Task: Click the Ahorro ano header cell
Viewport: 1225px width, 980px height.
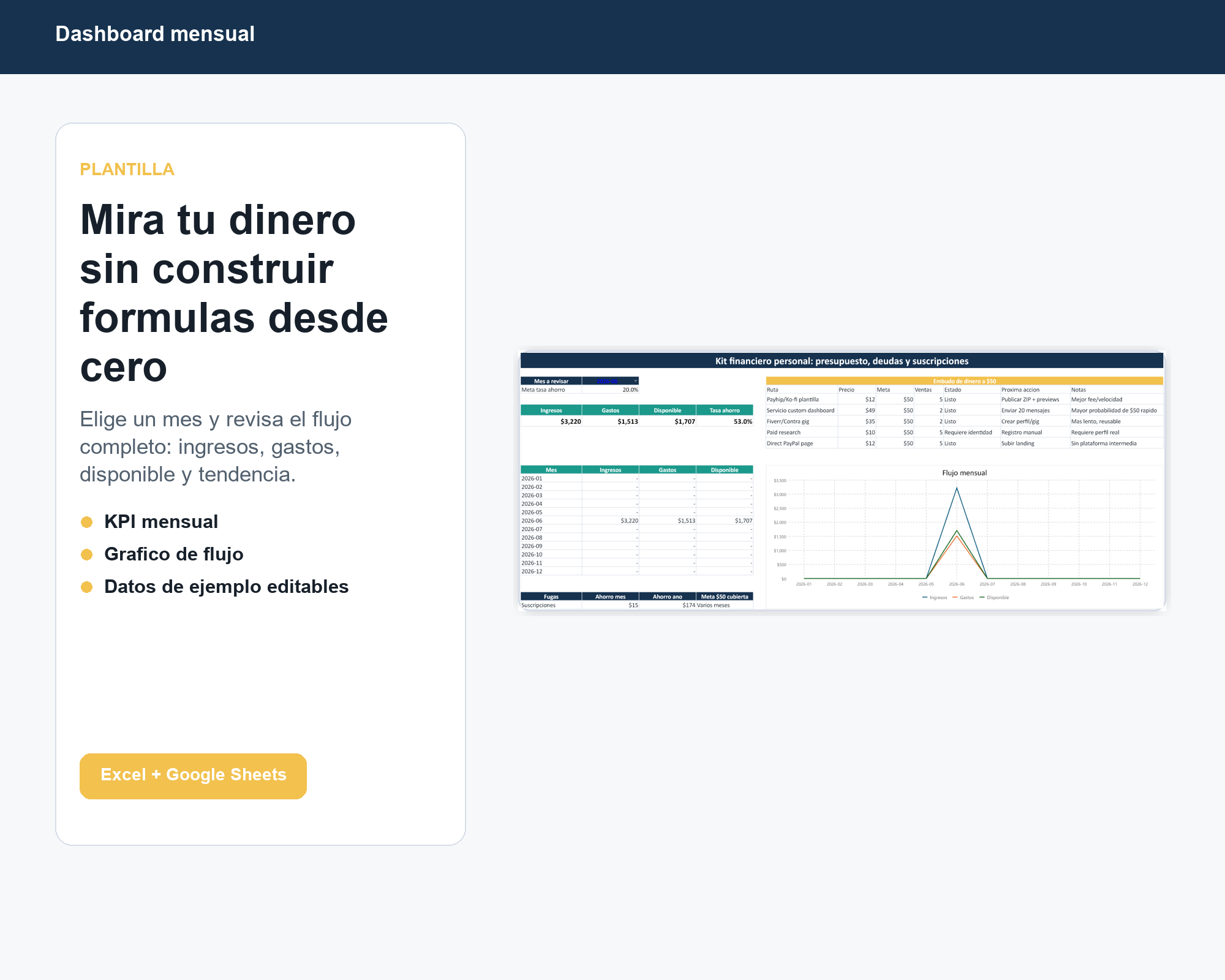Action: tap(667, 597)
